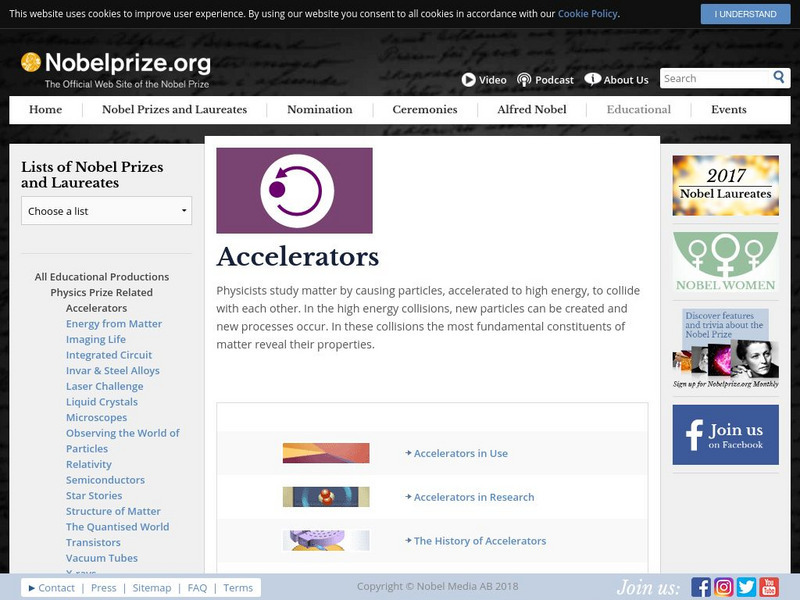The width and height of the screenshot is (800, 600).
Task: Click the Nobelprize.org medal logo icon
Action: [x=31, y=62]
